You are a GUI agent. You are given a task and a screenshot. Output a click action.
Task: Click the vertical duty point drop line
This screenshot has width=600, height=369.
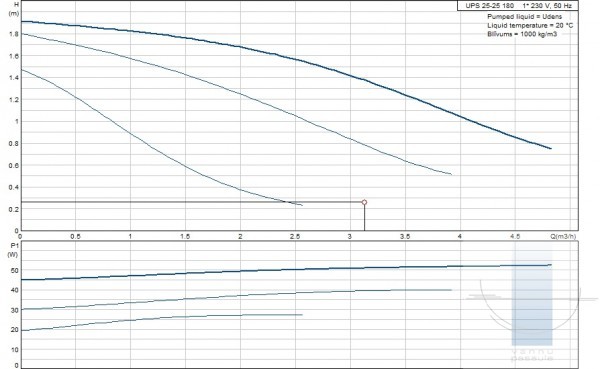[x=364, y=217]
